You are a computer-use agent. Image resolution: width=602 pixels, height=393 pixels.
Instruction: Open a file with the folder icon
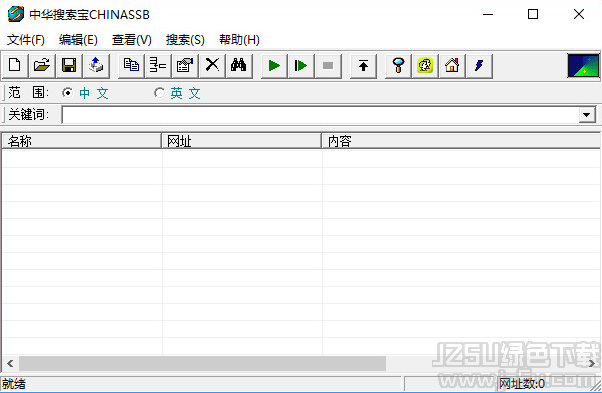click(41, 66)
